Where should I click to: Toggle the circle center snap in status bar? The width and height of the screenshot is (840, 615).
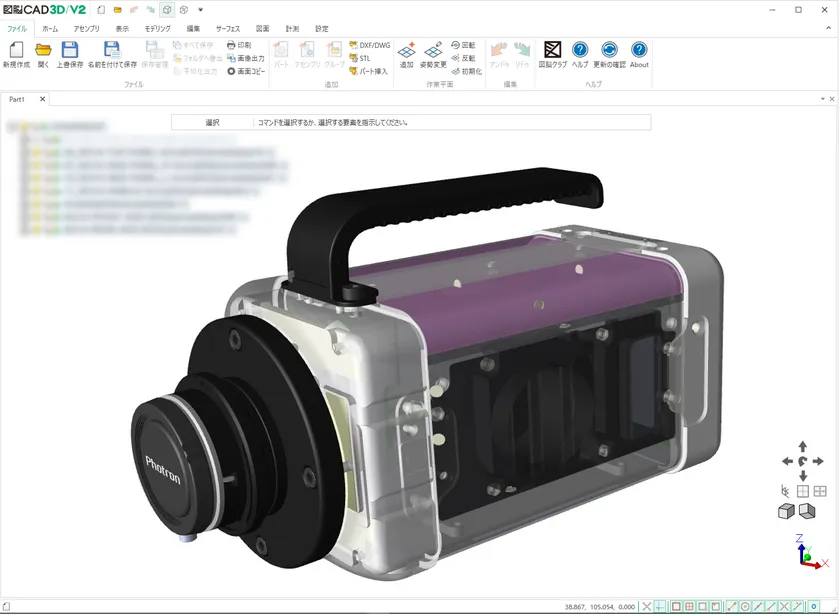click(x=745, y=607)
